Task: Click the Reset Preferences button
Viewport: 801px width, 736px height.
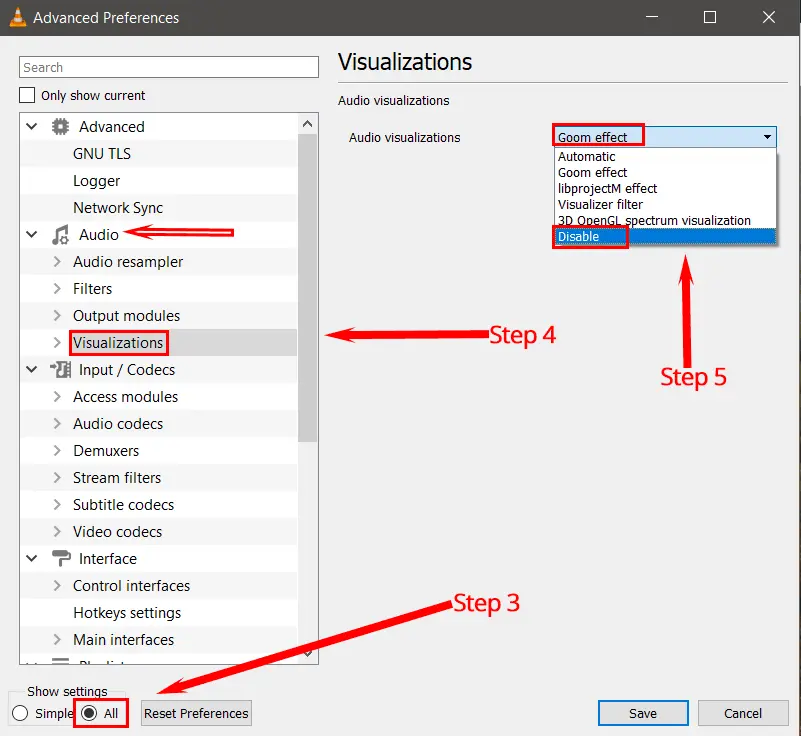Action: coord(196,713)
